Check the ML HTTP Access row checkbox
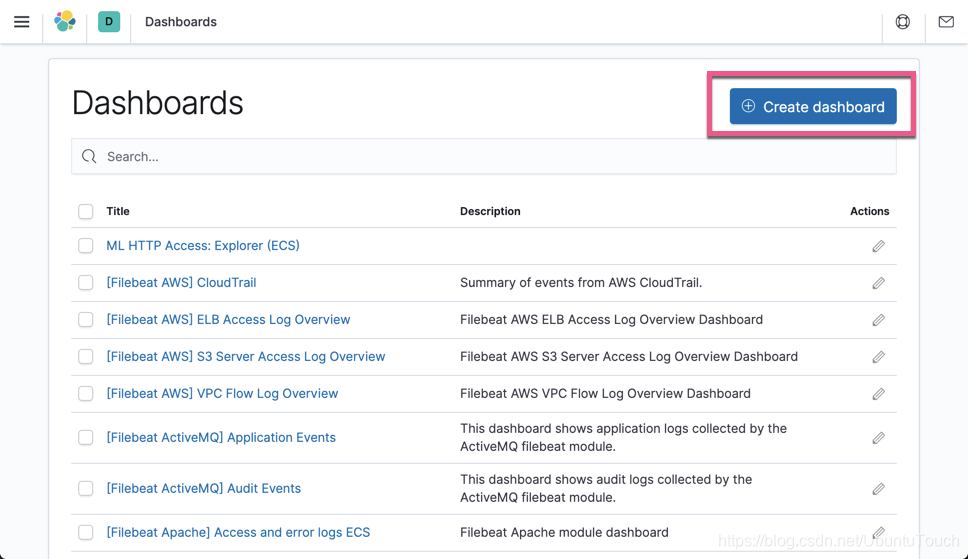Screen dimensions: 968x559 (x=86, y=246)
